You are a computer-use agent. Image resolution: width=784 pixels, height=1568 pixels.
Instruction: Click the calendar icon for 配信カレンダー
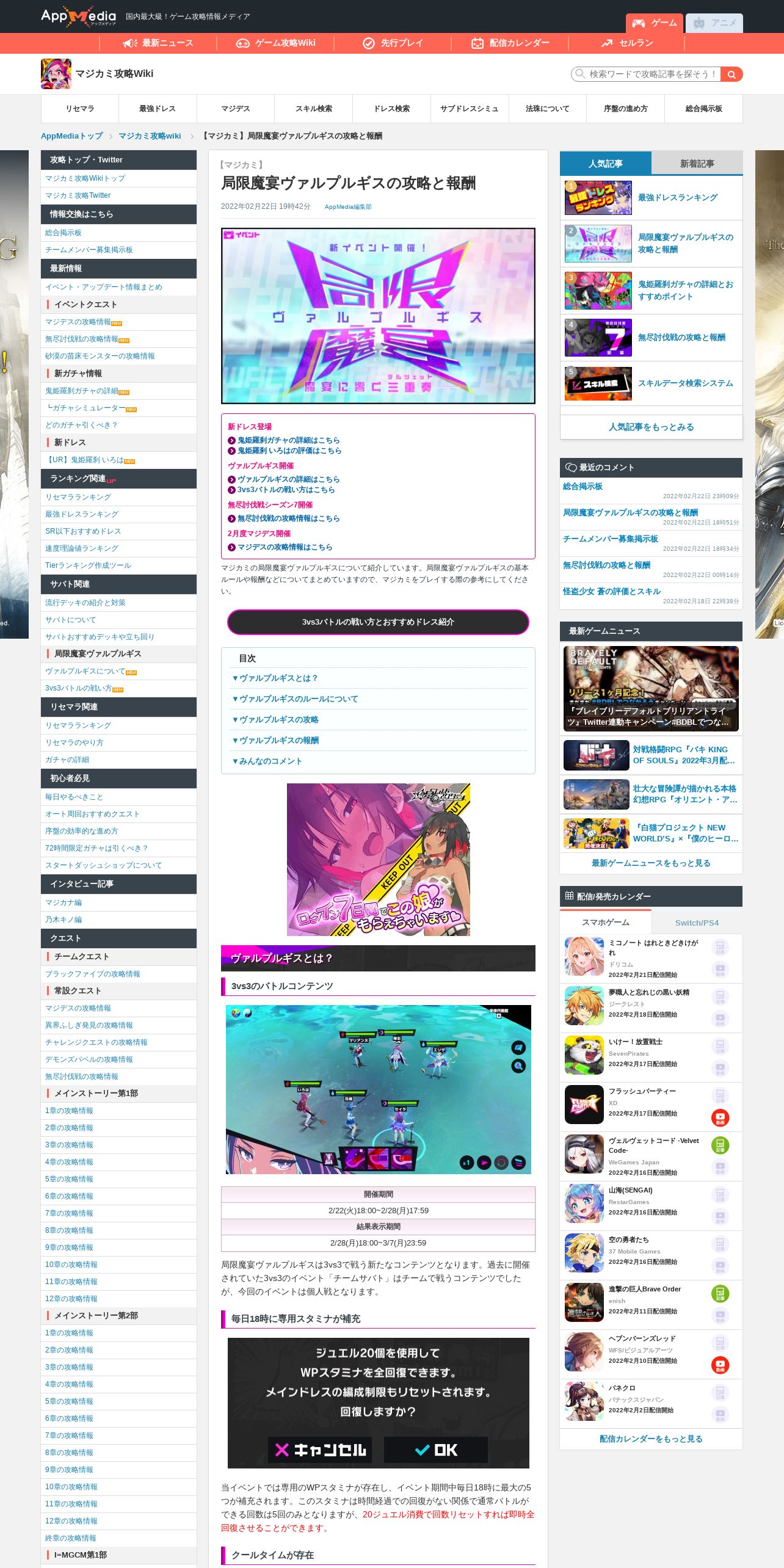[x=477, y=43]
